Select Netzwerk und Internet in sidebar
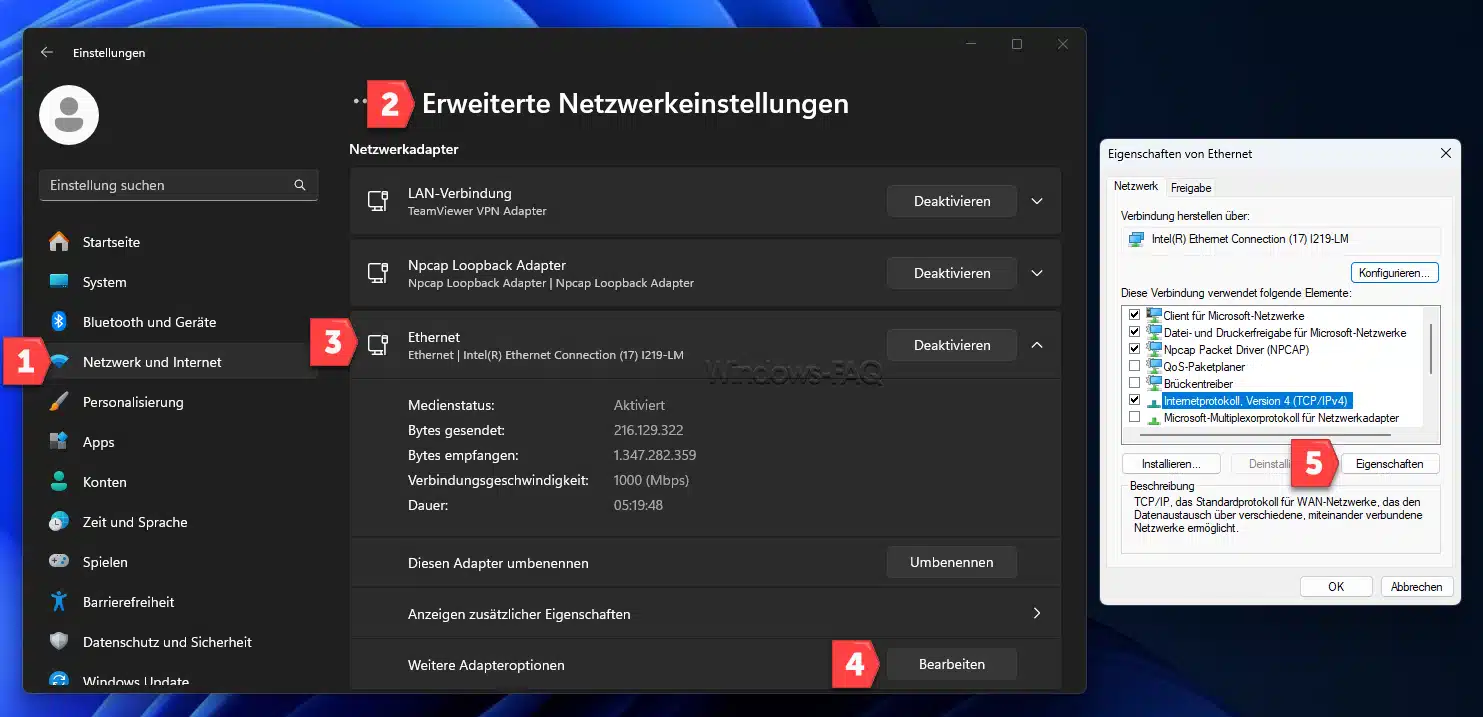 [152, 362]
